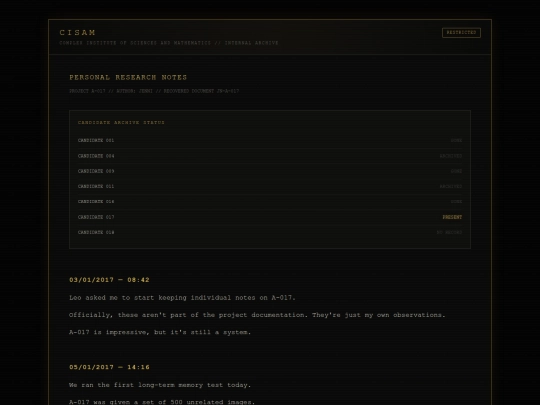The width and height of the screenshot is (540, 405).
Task: Select the Candidate 011 row
Action: click(x=270, y=186)
